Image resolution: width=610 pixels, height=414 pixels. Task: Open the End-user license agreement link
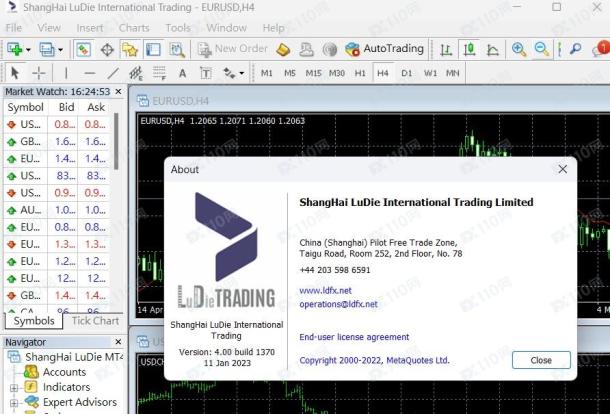354,337
